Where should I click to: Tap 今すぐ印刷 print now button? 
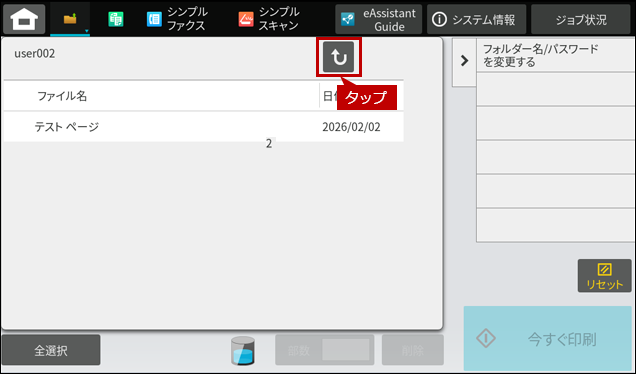coord(548,338)
